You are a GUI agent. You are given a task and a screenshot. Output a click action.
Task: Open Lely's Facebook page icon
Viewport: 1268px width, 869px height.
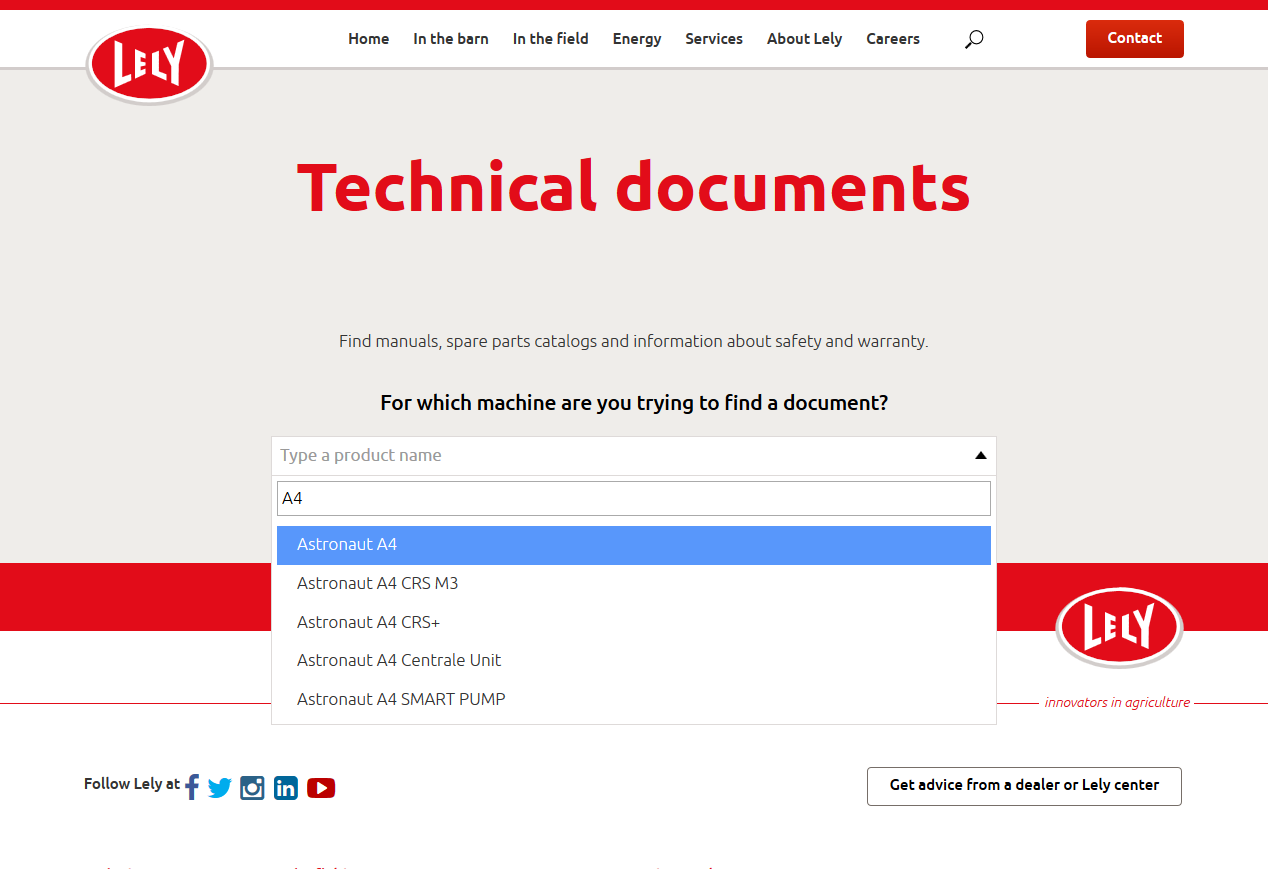[192, 787]
